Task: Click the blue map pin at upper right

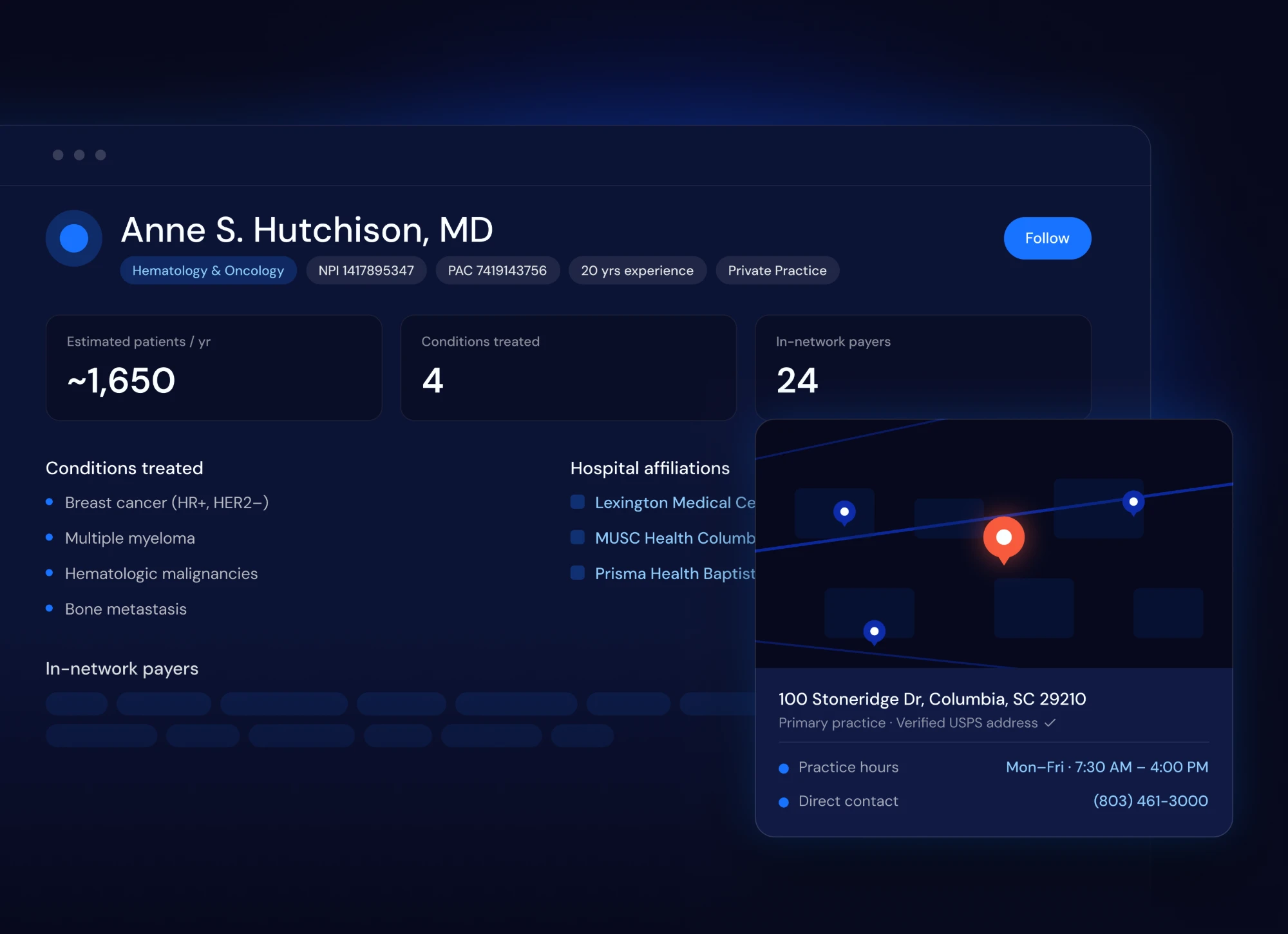Action: (1133, 502)
